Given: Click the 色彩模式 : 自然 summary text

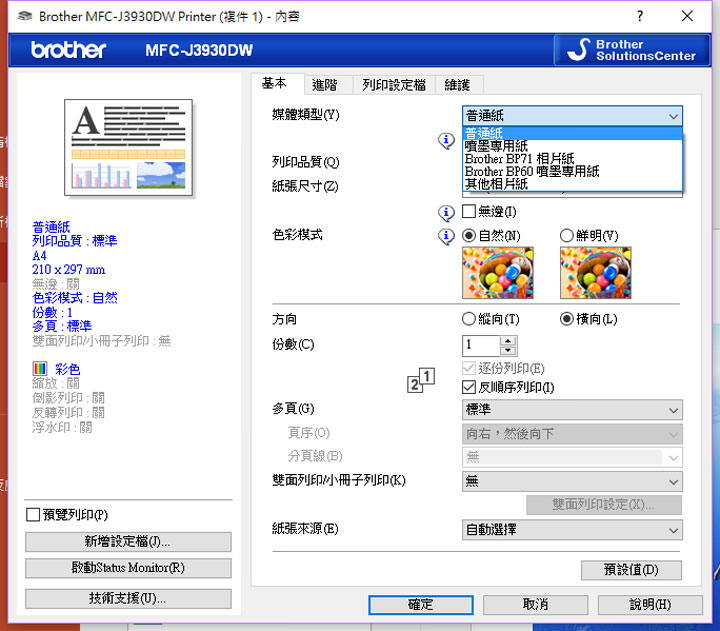Looking at the screenshot, I should tap(74, 298).
